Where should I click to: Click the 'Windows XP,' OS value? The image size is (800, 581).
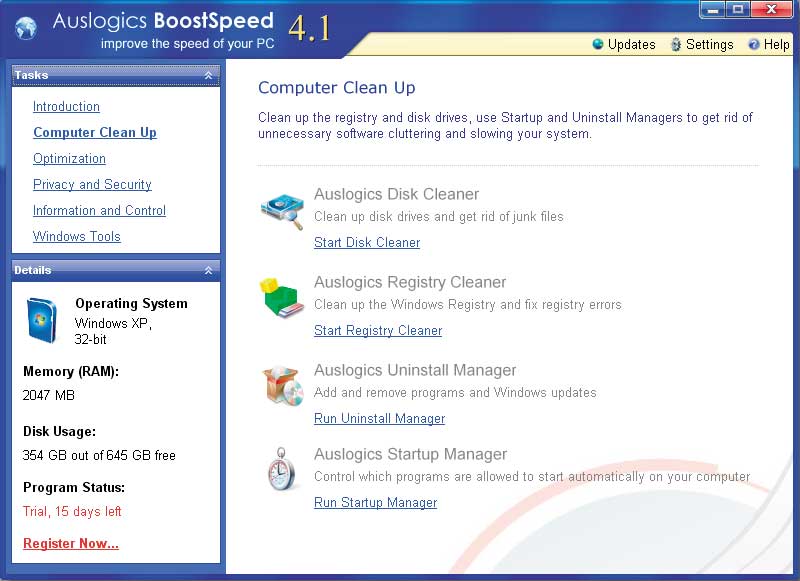tap(113, 323)
